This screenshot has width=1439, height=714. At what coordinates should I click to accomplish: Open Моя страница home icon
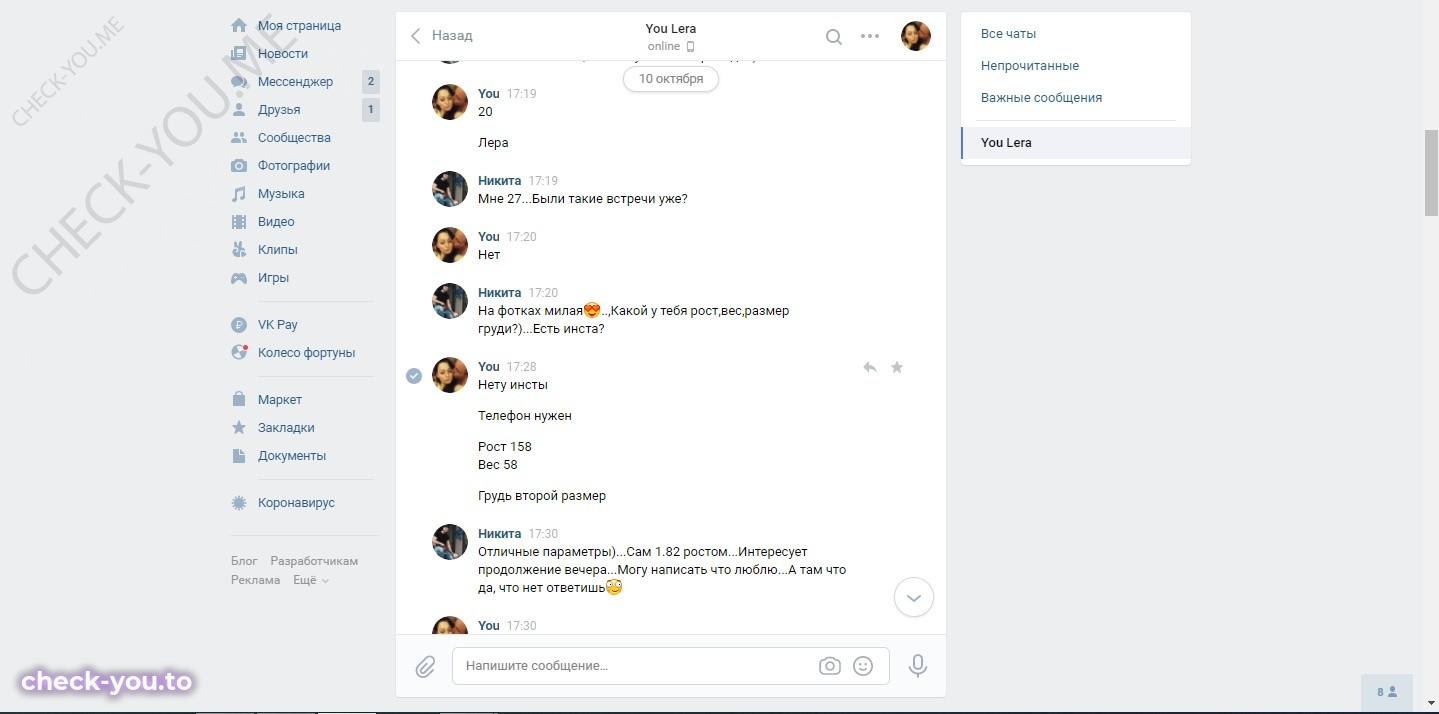239,25
